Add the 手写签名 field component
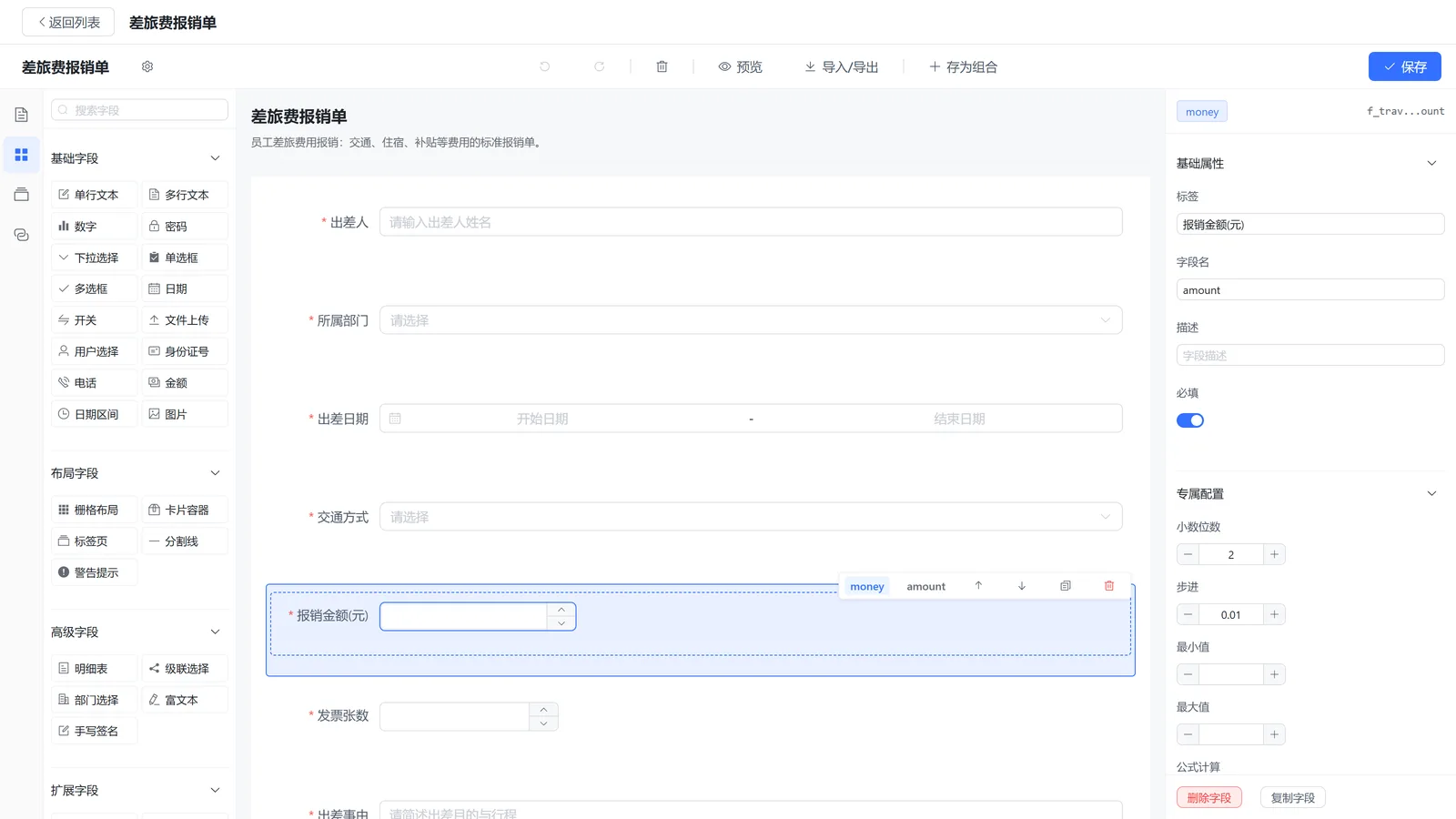 95,731
